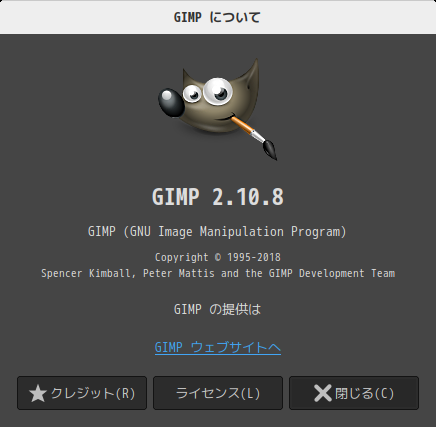Close dialog with 閉じる(C) button
The width and height of the screenshot is (436, 427).
[354, 393]
